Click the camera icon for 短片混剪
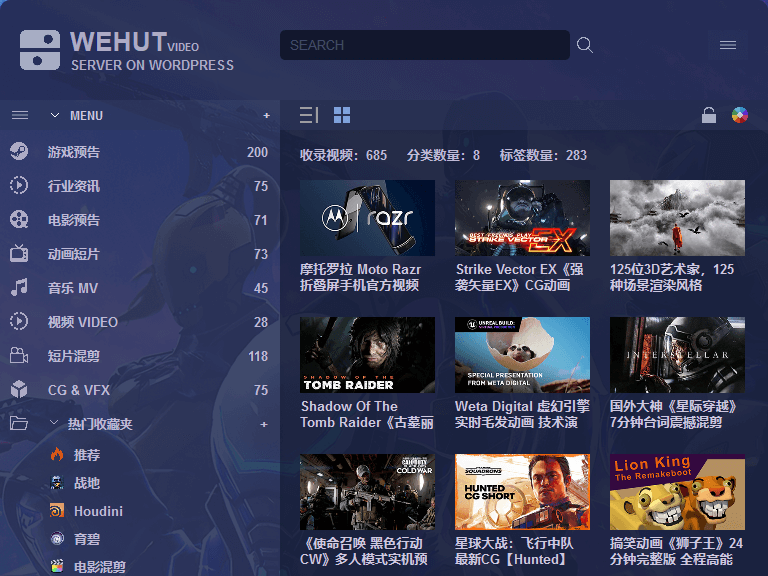Screen dimensions: 768x576 19,356
